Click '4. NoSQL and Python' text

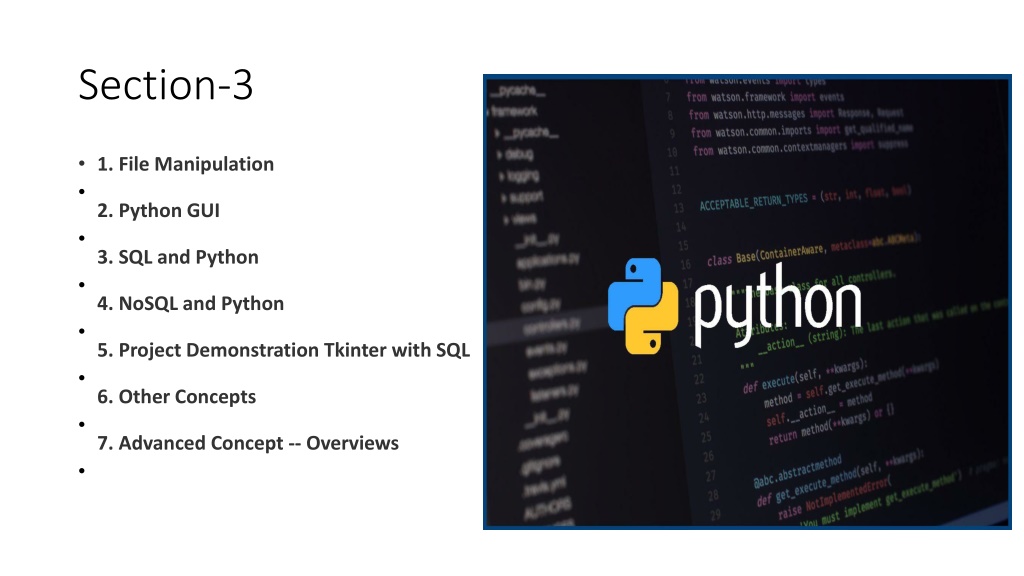point(191,303)
